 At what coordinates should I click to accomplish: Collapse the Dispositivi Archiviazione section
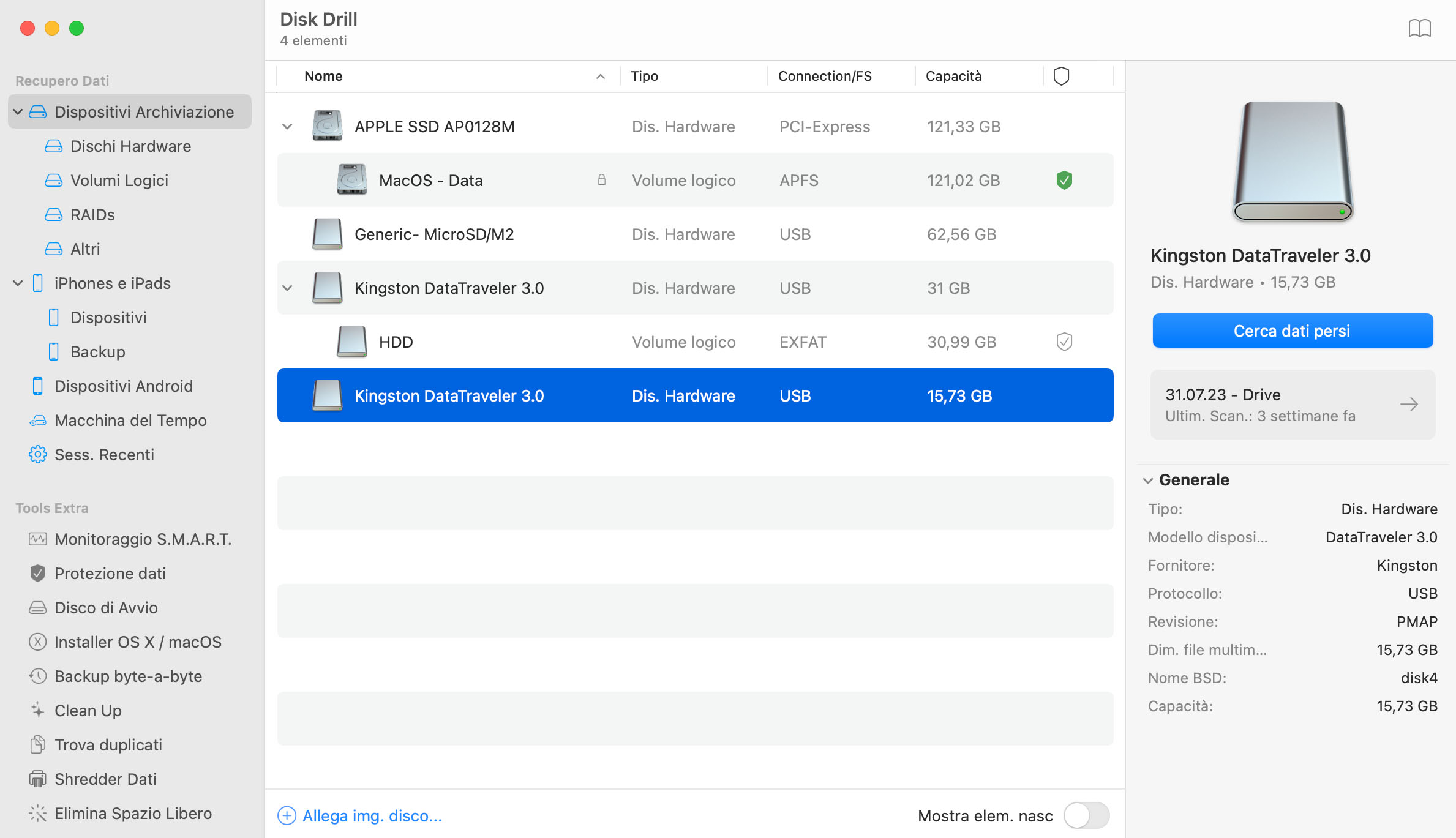pyautogui.click(x=17, y=112)
